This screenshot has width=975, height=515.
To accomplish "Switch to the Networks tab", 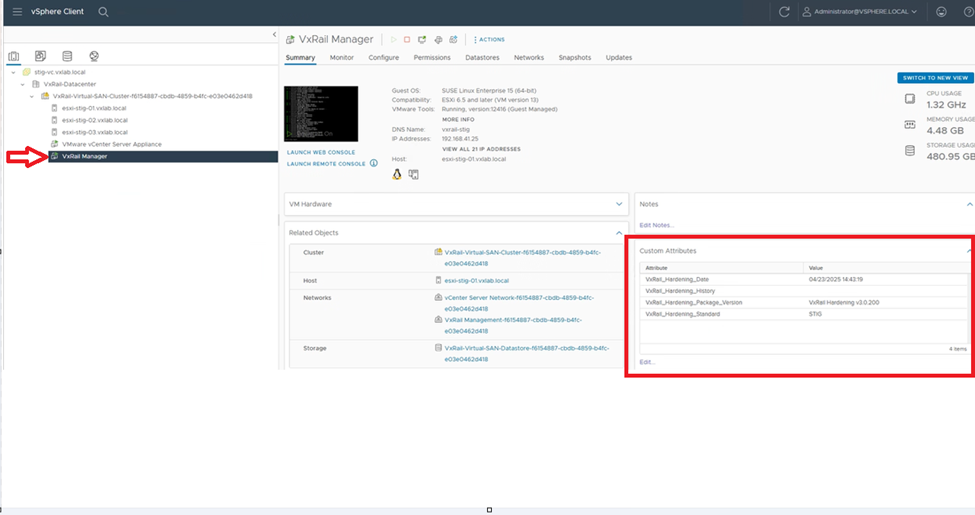I will pyautogui.click(x=529, y=57).
